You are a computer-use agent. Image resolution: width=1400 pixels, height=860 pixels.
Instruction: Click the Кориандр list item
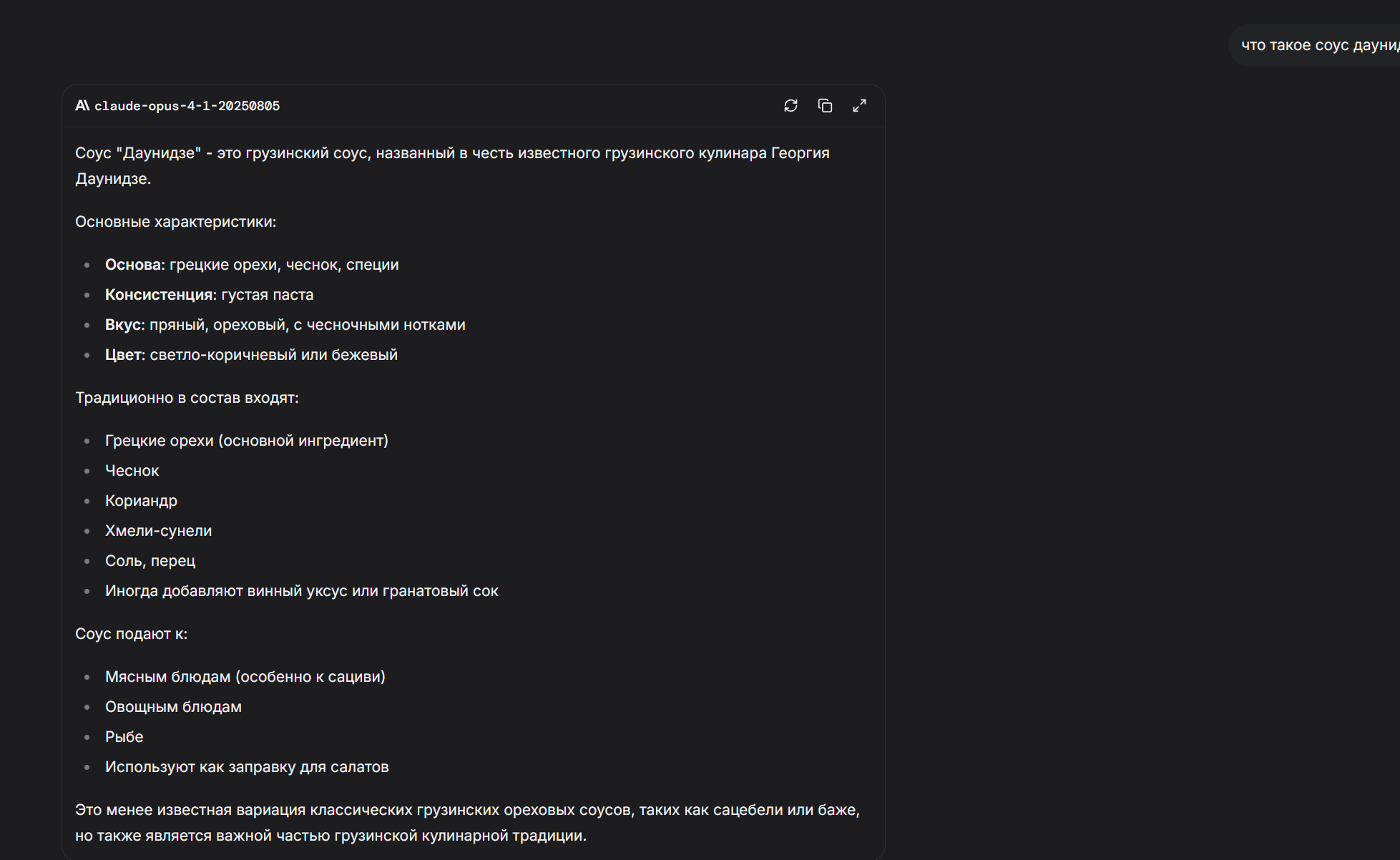coord(141,501)
